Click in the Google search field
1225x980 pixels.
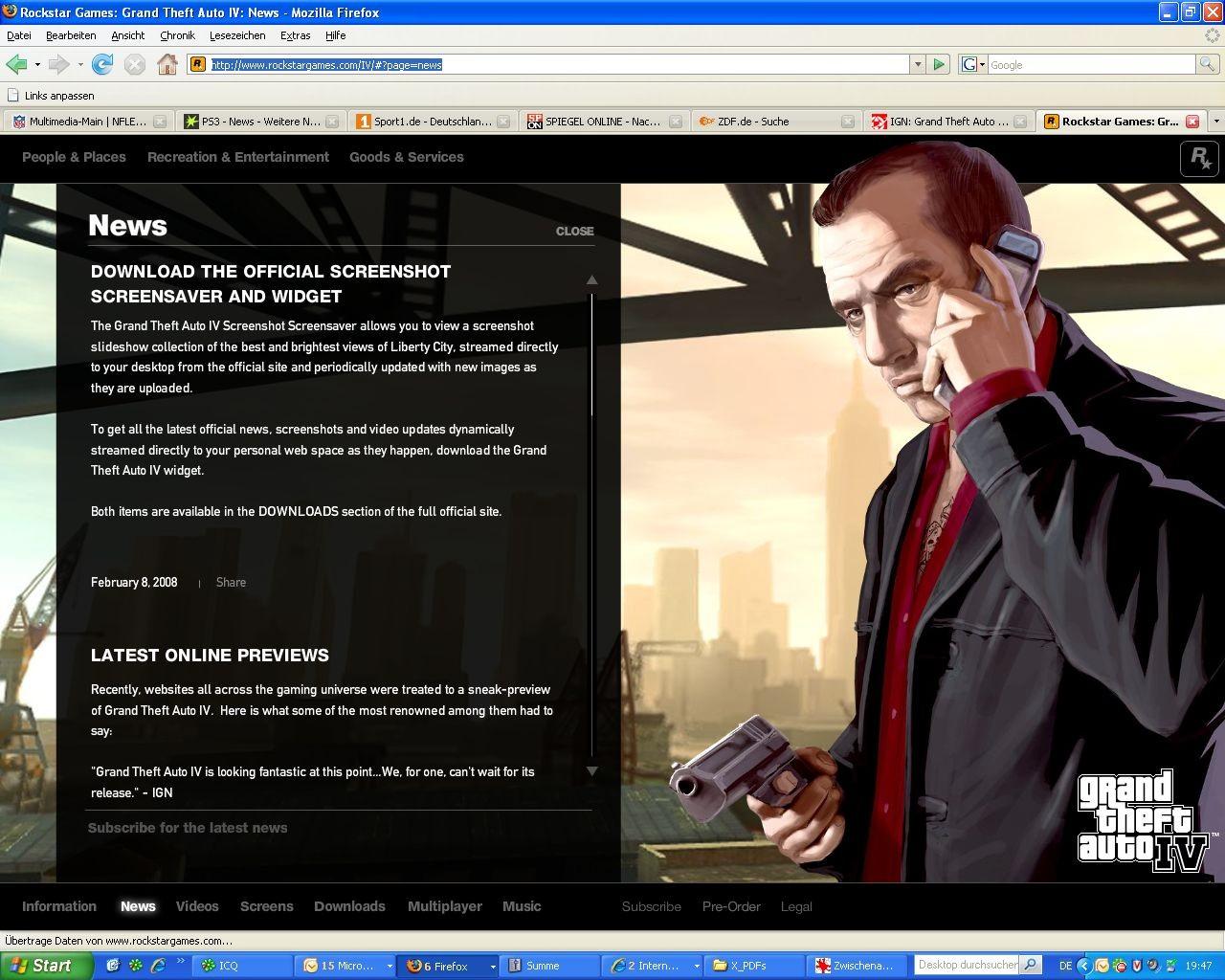tap(1091, 64)
